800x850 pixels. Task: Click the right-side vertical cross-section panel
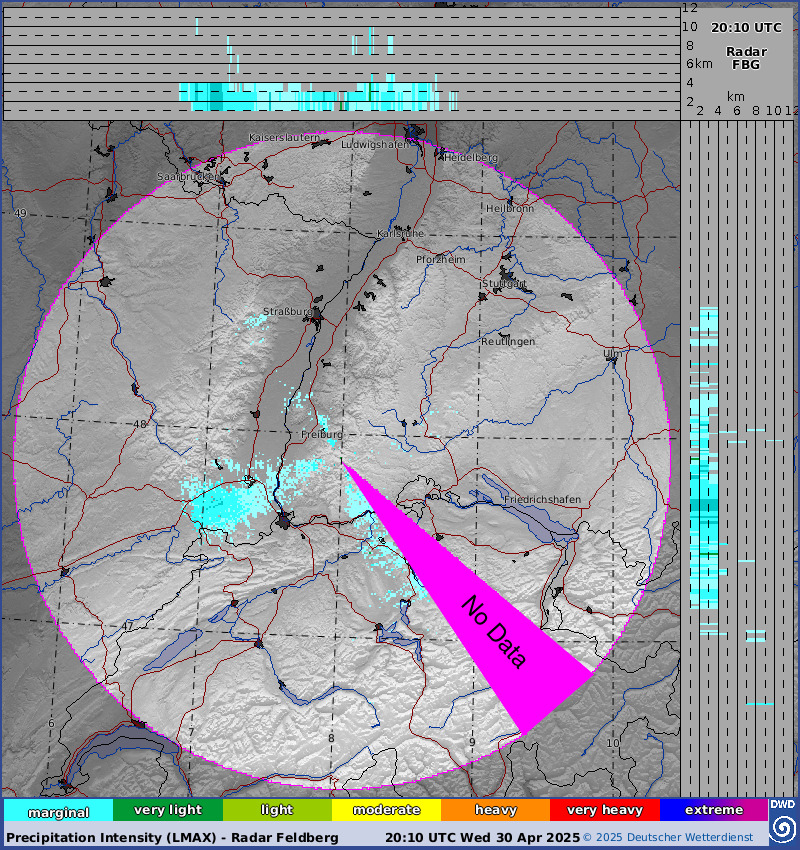(737, 459)
